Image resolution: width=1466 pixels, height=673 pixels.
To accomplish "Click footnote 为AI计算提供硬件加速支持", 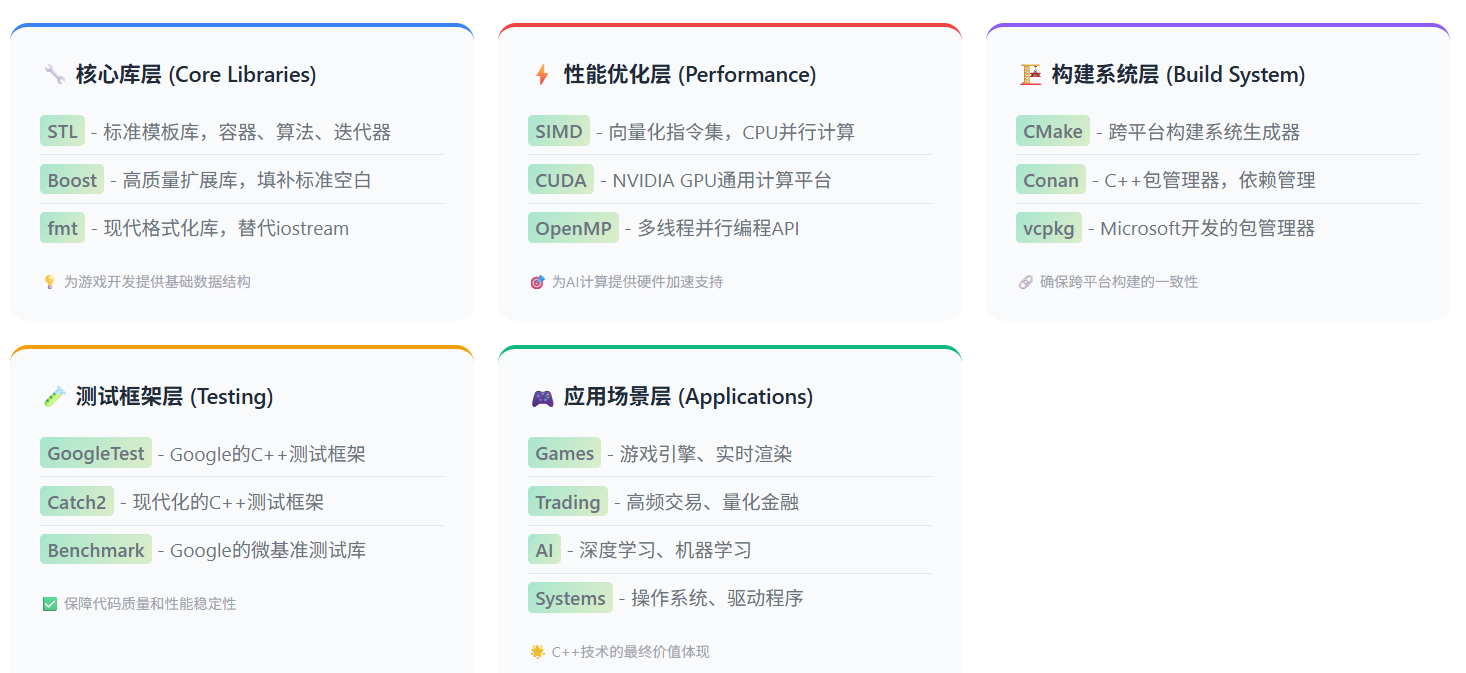I will 637,282.
